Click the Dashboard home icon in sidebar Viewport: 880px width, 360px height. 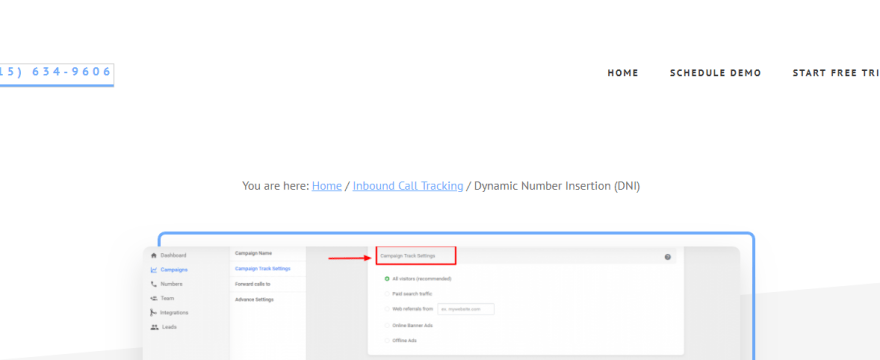tap(154, 256)
